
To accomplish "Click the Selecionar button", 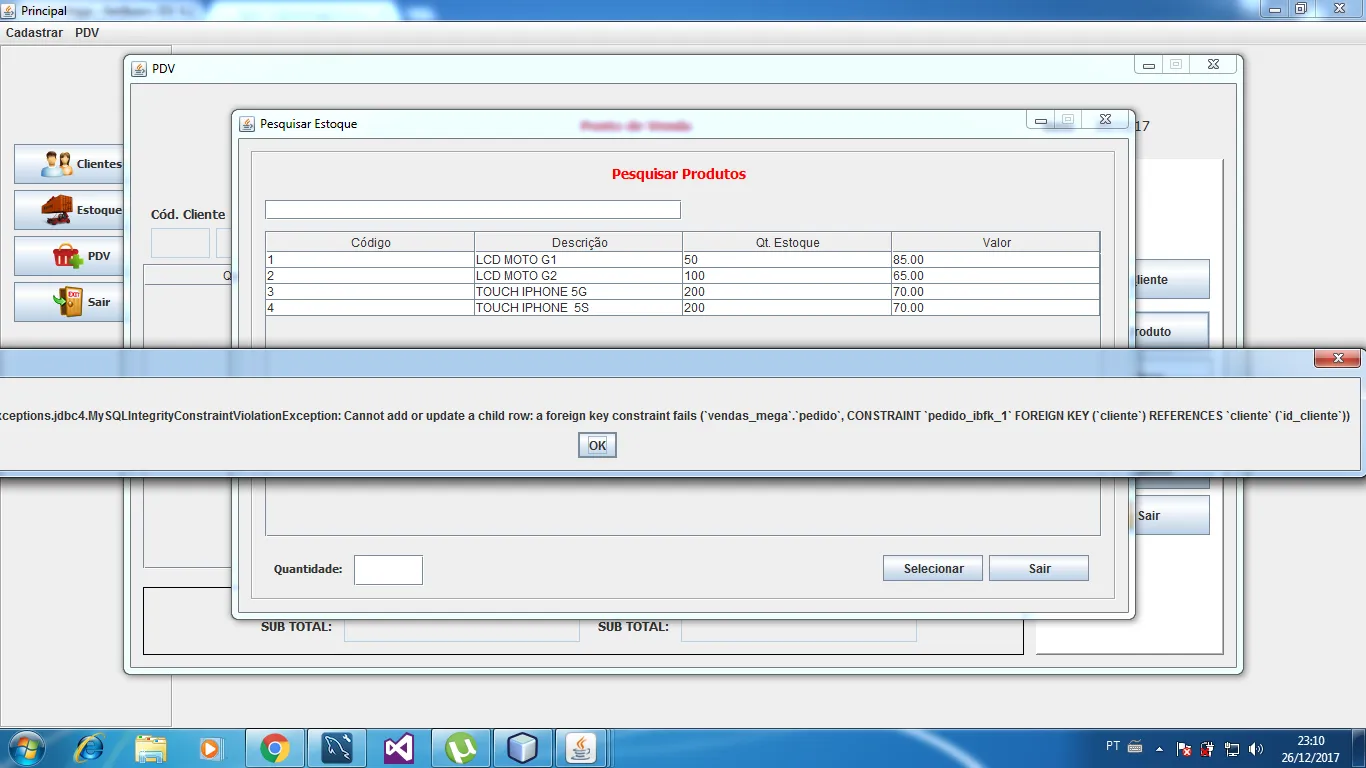I will coord(932,568).
